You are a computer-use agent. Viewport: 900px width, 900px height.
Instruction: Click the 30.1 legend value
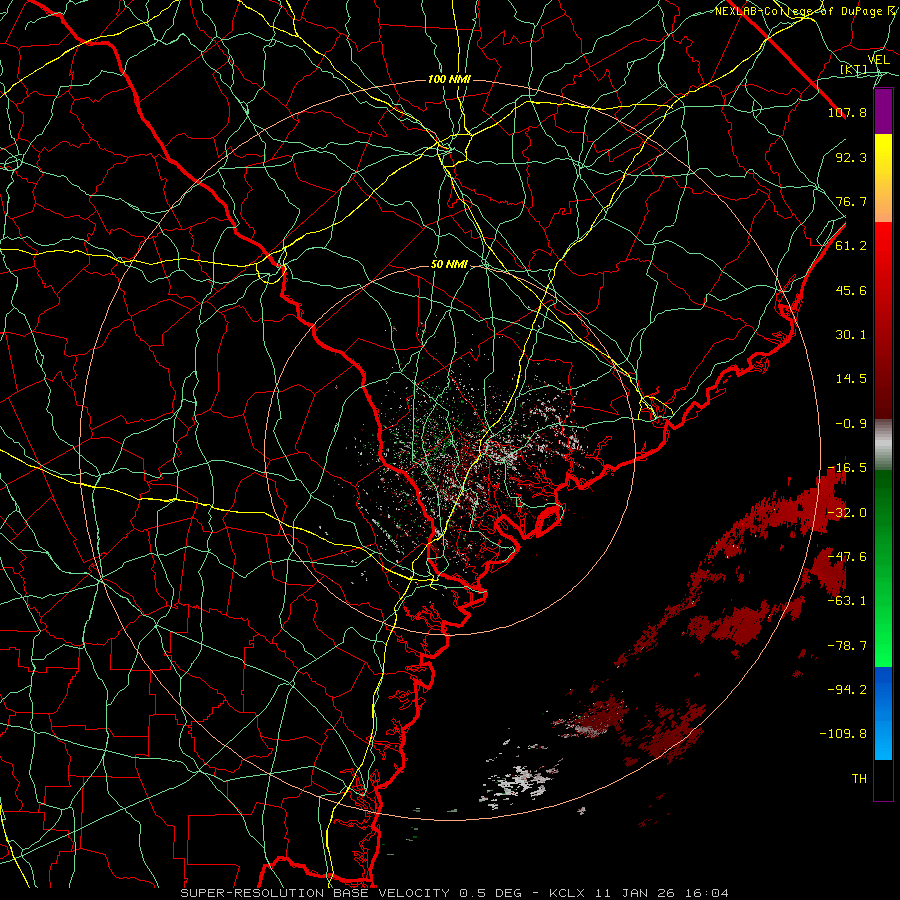(851, 335)
